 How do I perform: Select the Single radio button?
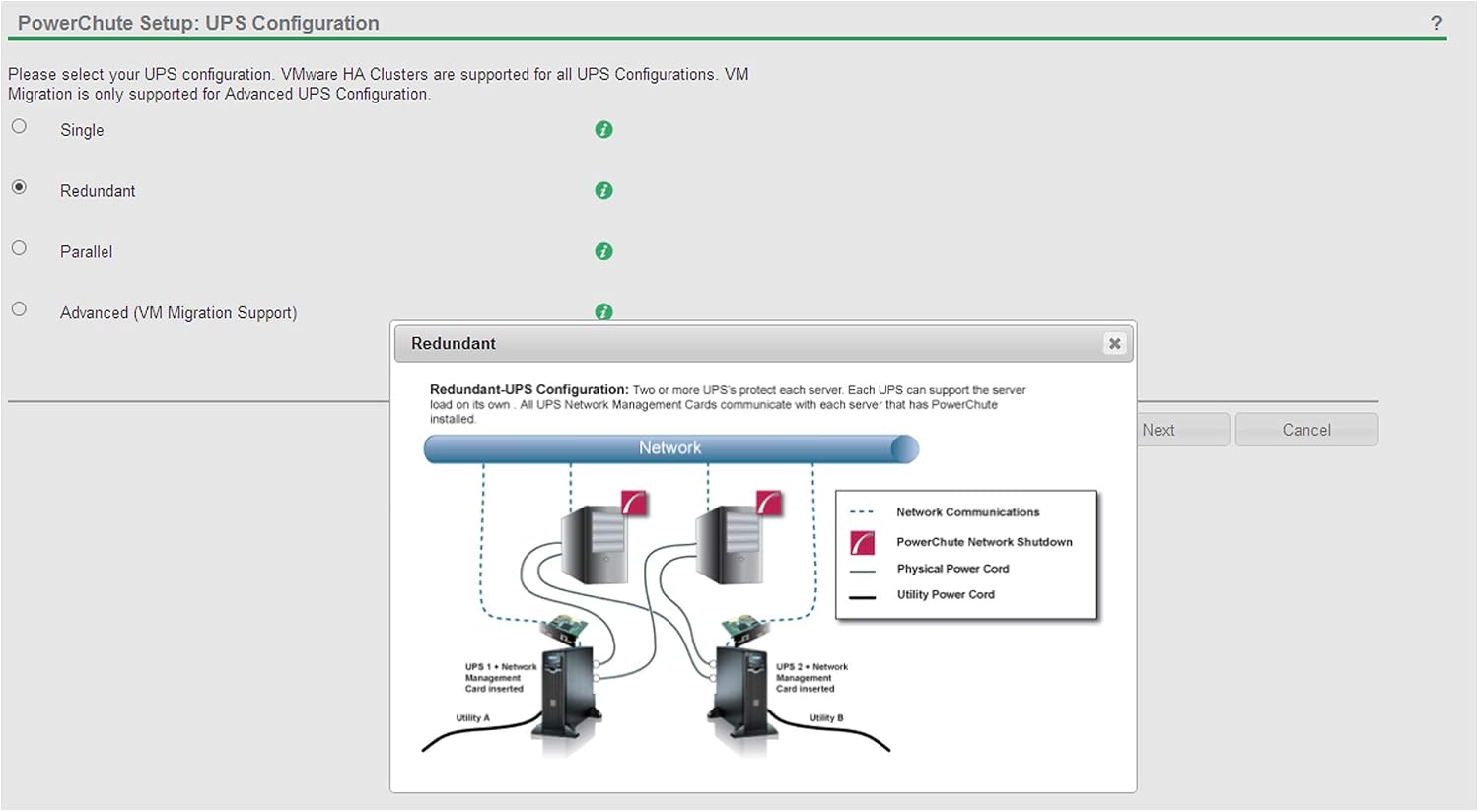click(19, 126)
